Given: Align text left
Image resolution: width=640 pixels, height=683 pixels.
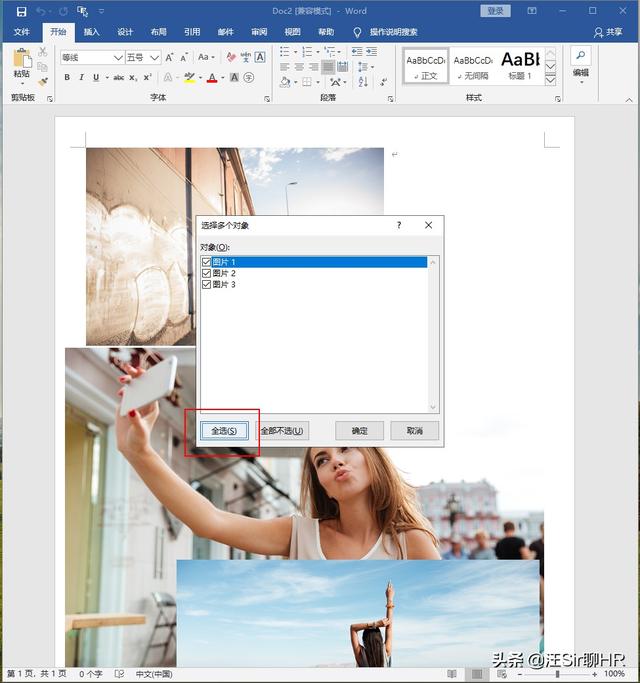Looking at the screenshot, I should (x=284, y=67).
